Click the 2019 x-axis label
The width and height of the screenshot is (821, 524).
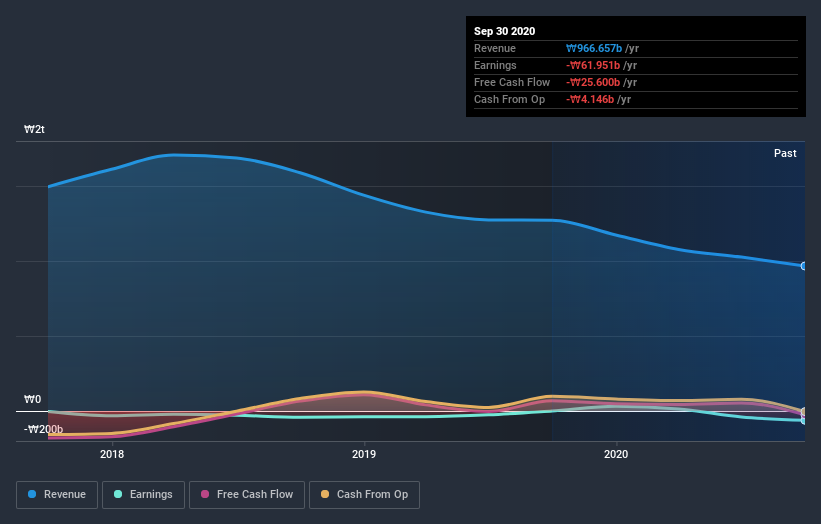364,454
